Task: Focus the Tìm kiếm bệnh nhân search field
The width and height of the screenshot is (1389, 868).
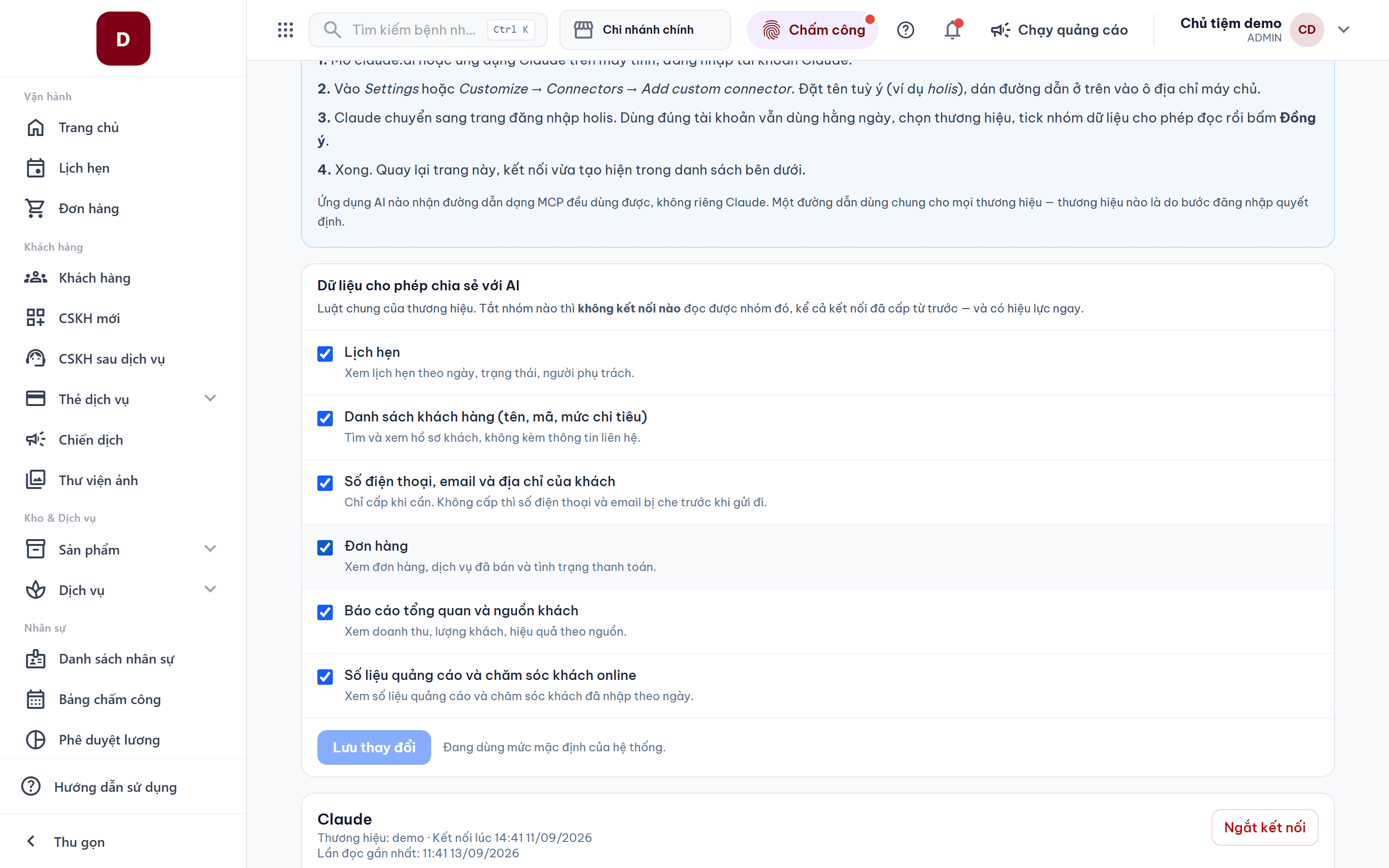Action: 428,30
